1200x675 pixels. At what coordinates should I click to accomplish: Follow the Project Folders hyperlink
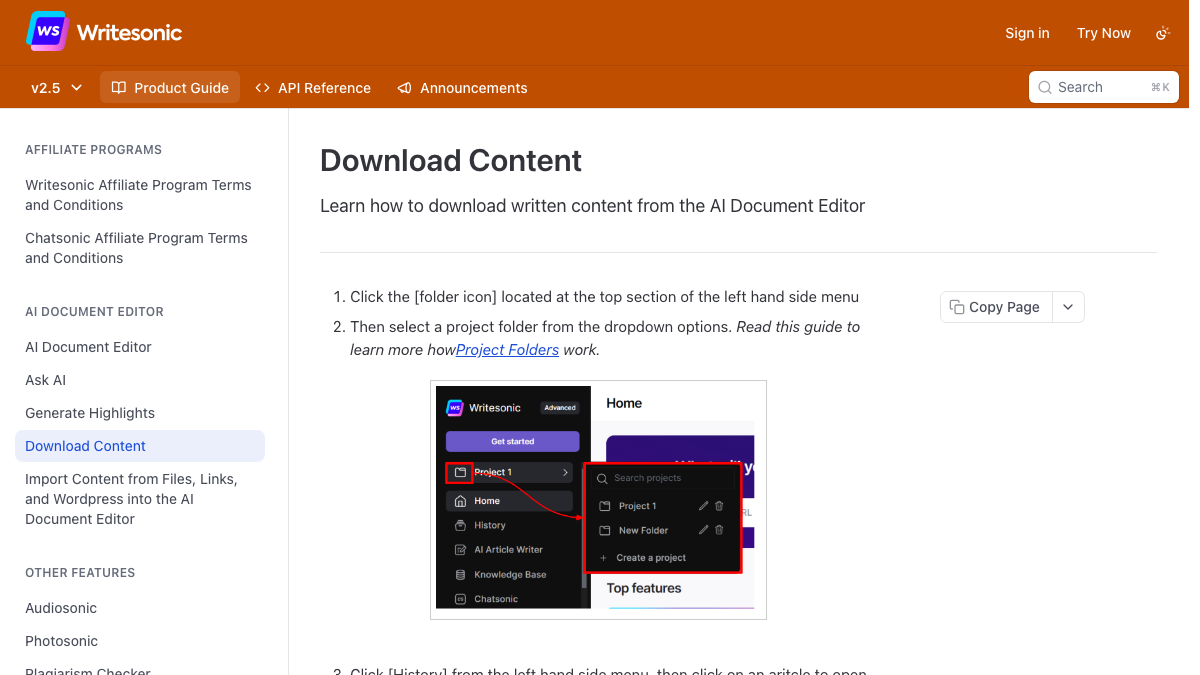(507, 350)
